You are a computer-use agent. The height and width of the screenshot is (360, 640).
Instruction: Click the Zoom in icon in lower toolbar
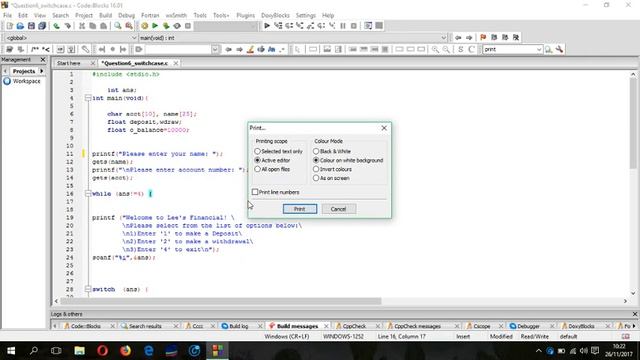pyautogui.click(x=436, y=49)
